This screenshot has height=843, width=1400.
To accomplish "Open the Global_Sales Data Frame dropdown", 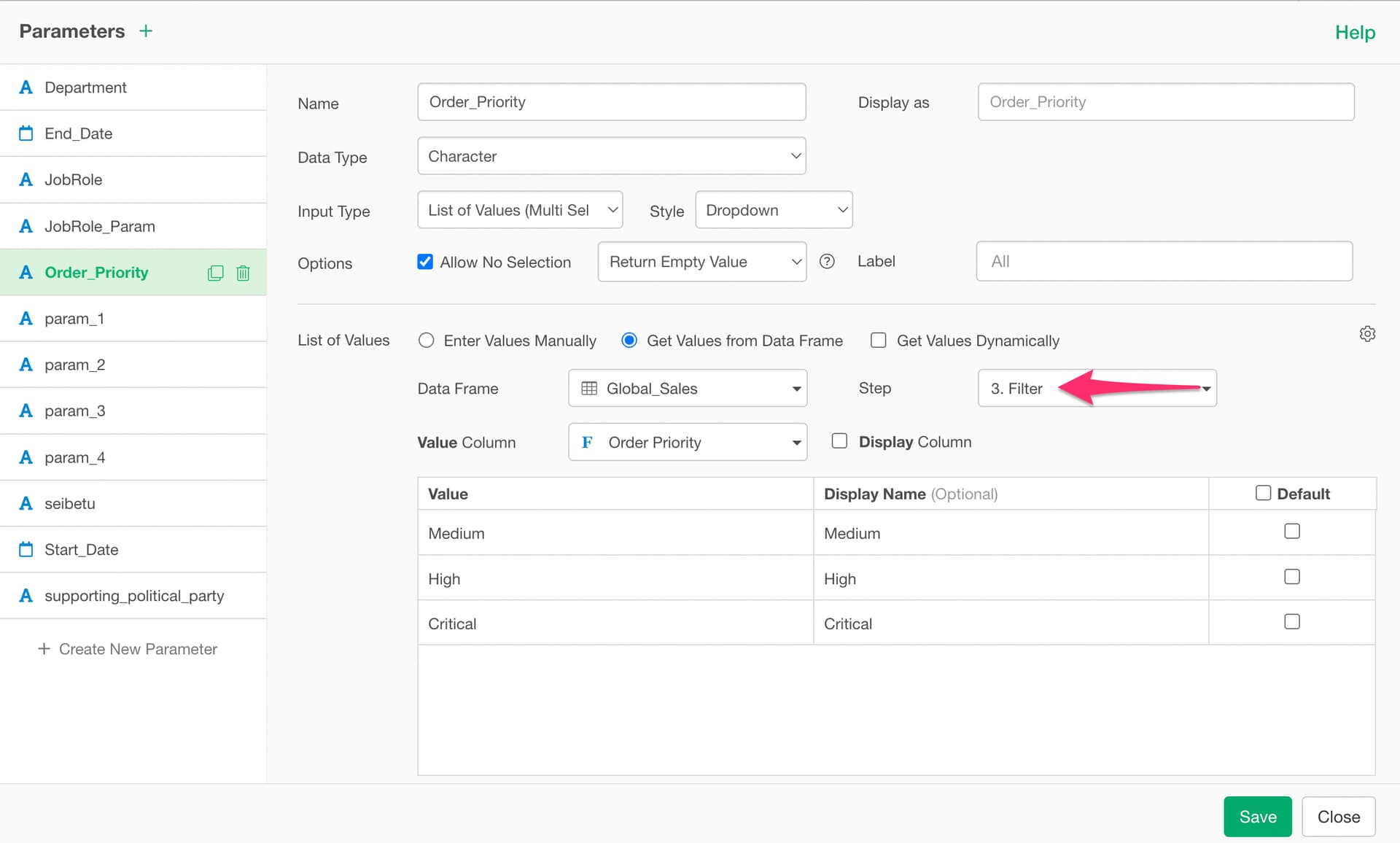I will click(x=688, y=388).
